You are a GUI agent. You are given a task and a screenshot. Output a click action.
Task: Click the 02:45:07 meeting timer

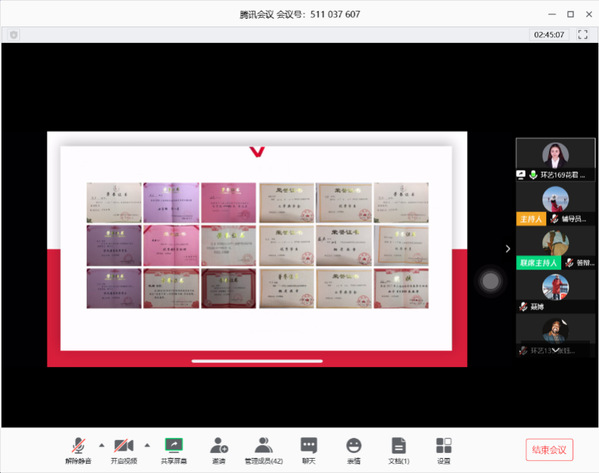(x=549, y=35)
